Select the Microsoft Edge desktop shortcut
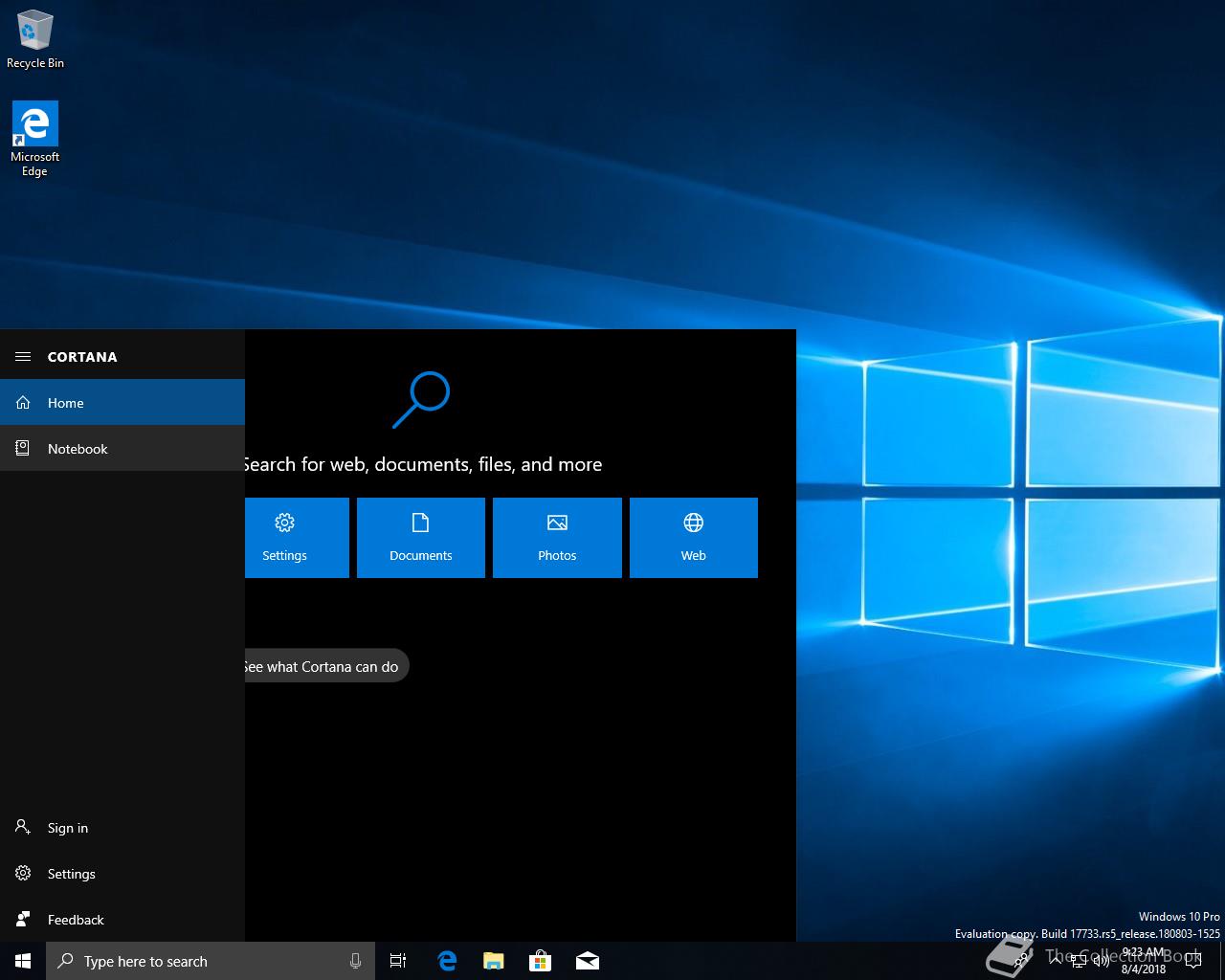The height and width of the screenshot is (980, 1225). point(35,139)
